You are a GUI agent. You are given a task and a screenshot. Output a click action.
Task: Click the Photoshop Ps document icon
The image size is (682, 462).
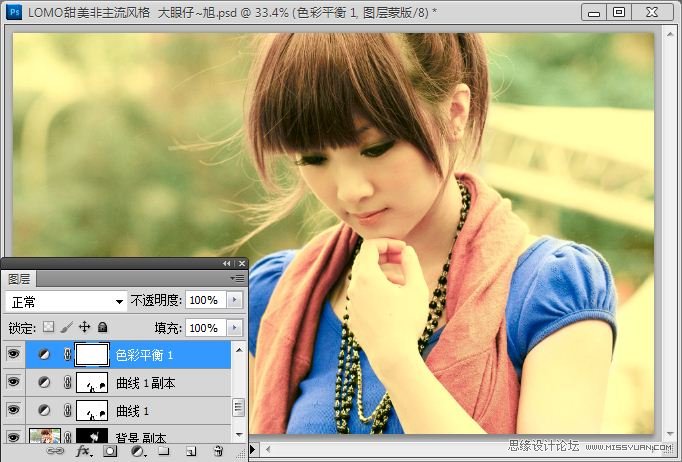pos(14,12)
